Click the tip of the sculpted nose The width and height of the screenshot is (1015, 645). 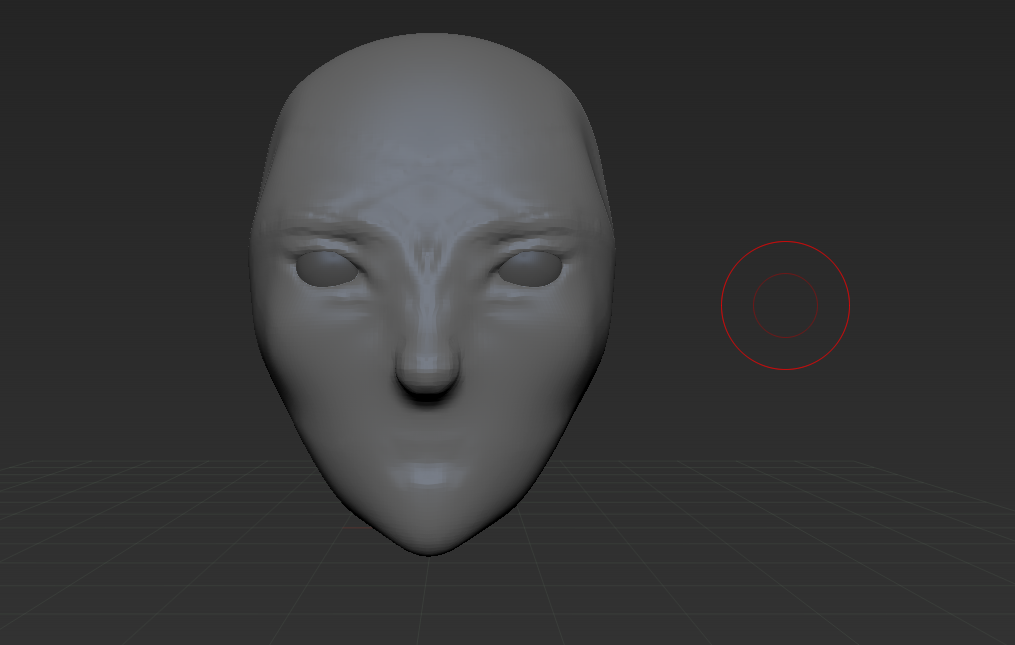(427, 370)
